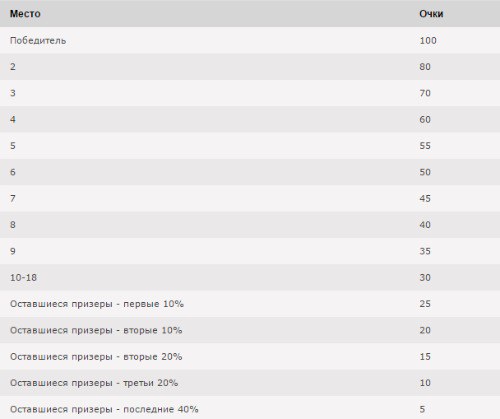Select the place 6 cell

[x=13, y=172]
